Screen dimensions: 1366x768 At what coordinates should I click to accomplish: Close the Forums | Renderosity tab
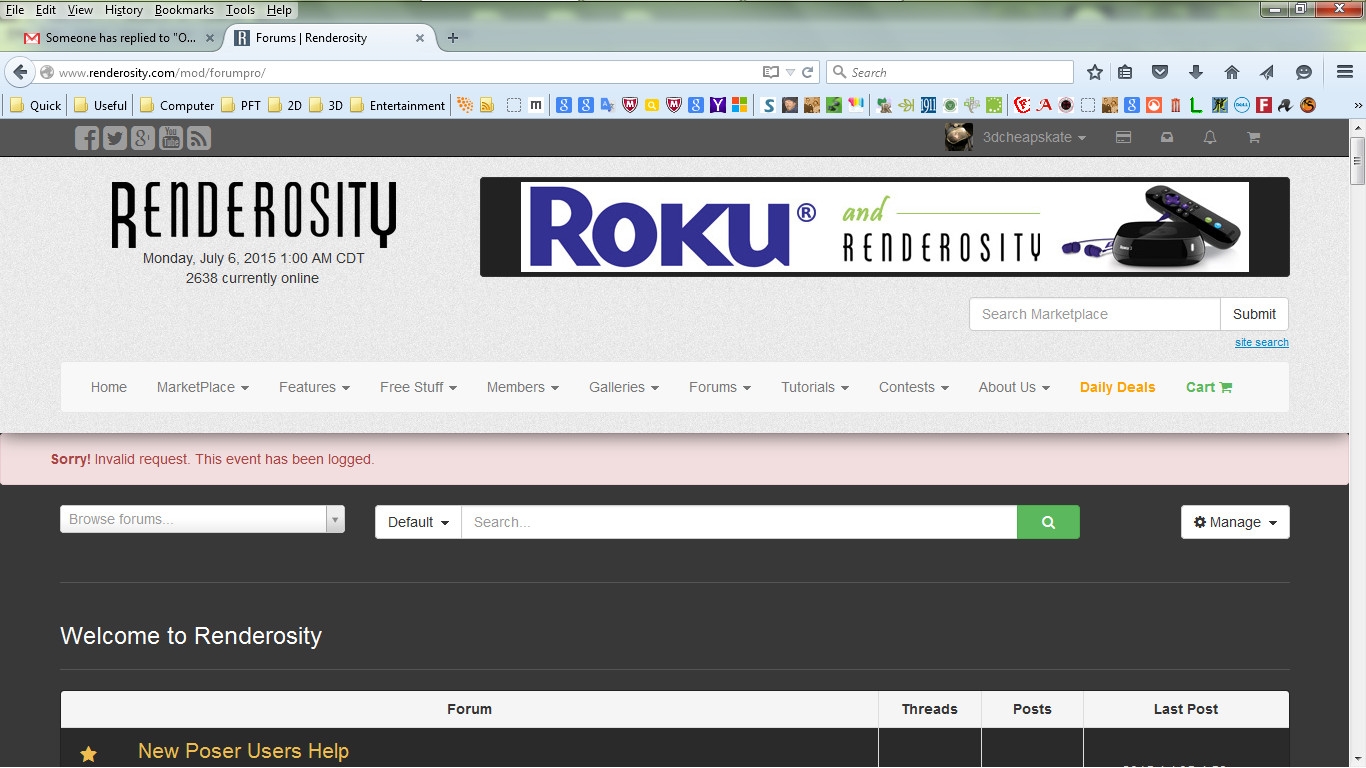point(420,38)
